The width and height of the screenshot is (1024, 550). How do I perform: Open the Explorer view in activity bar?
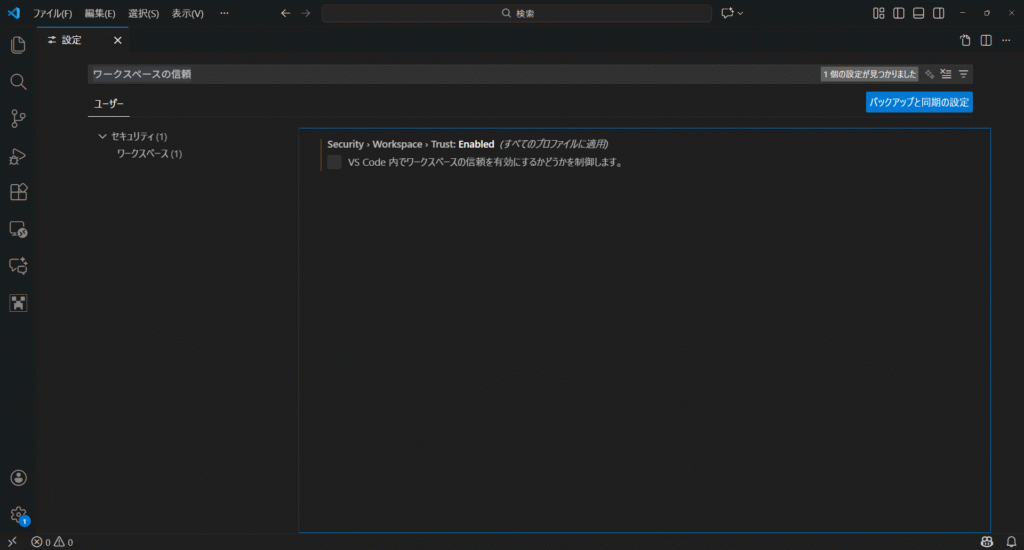pos(17,45)
